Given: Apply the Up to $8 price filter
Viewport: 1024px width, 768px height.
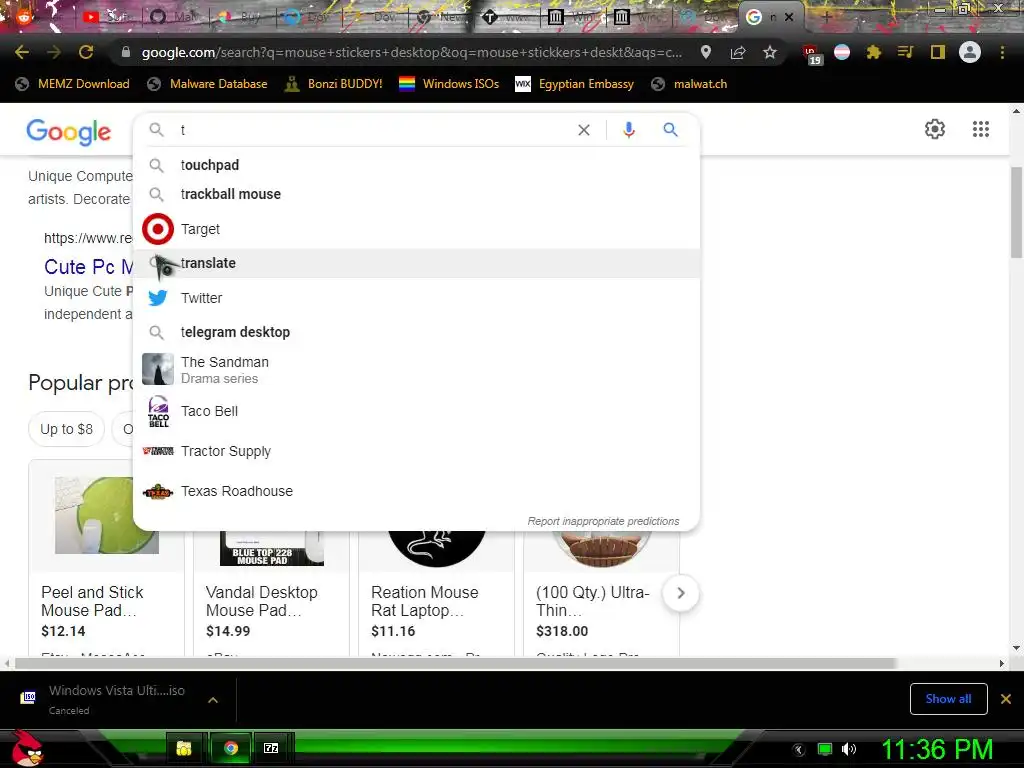Looking at the screenshot, I should coord(66,429).
